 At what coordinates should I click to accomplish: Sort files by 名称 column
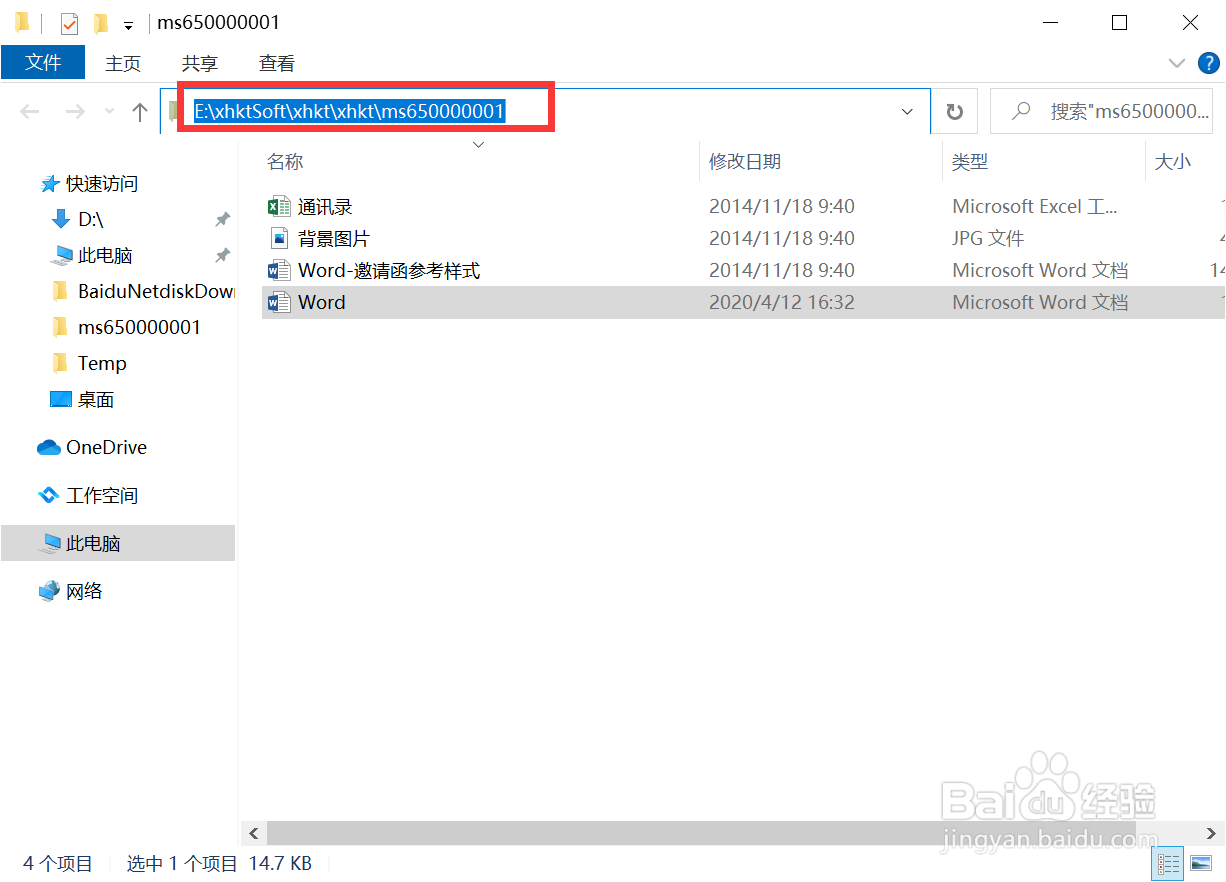285,162
